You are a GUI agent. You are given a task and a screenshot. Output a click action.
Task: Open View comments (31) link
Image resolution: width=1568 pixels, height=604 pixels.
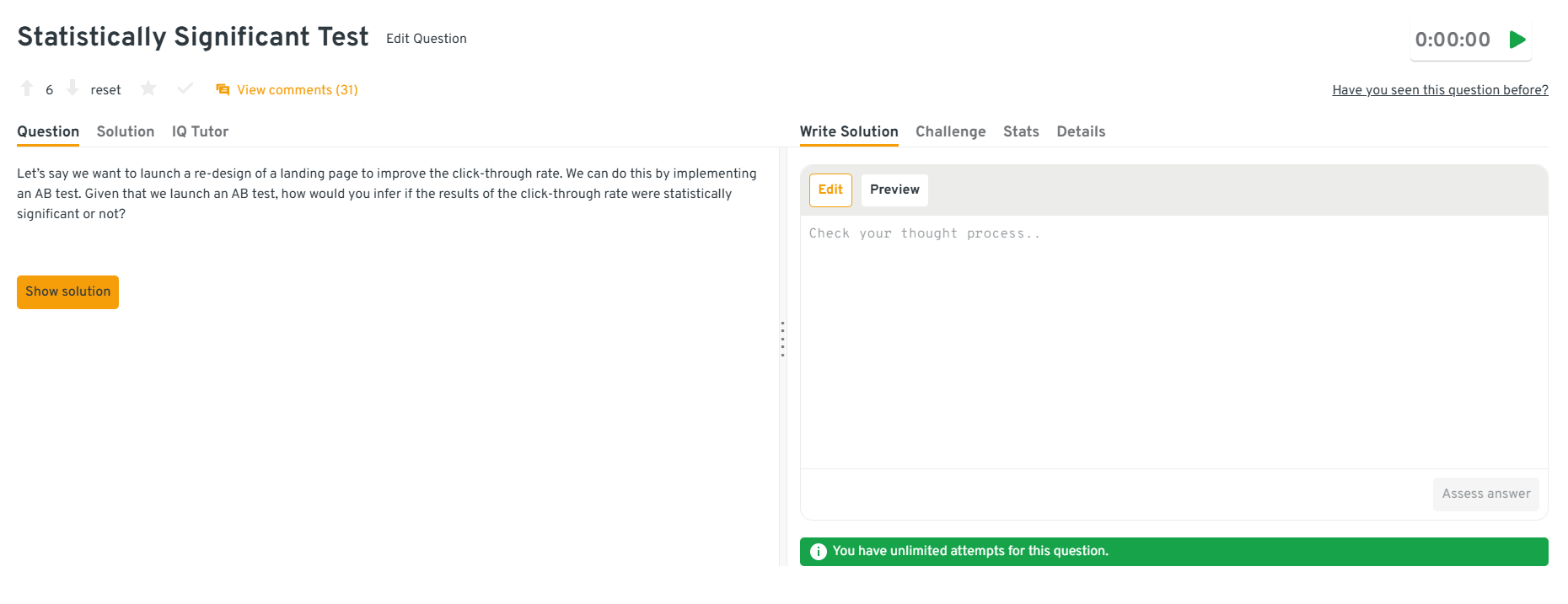[297, 90]
